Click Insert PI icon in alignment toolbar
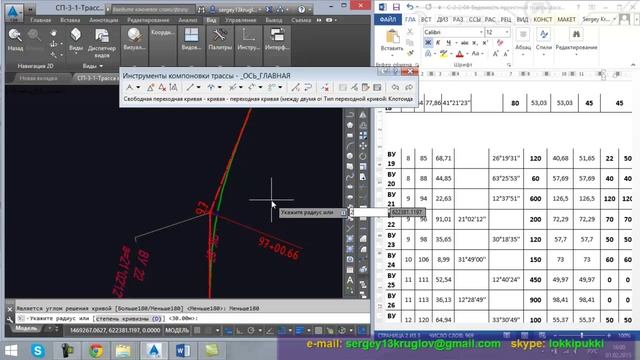The height and width of the screenshot is (360, 640). [x=151, y=87]
